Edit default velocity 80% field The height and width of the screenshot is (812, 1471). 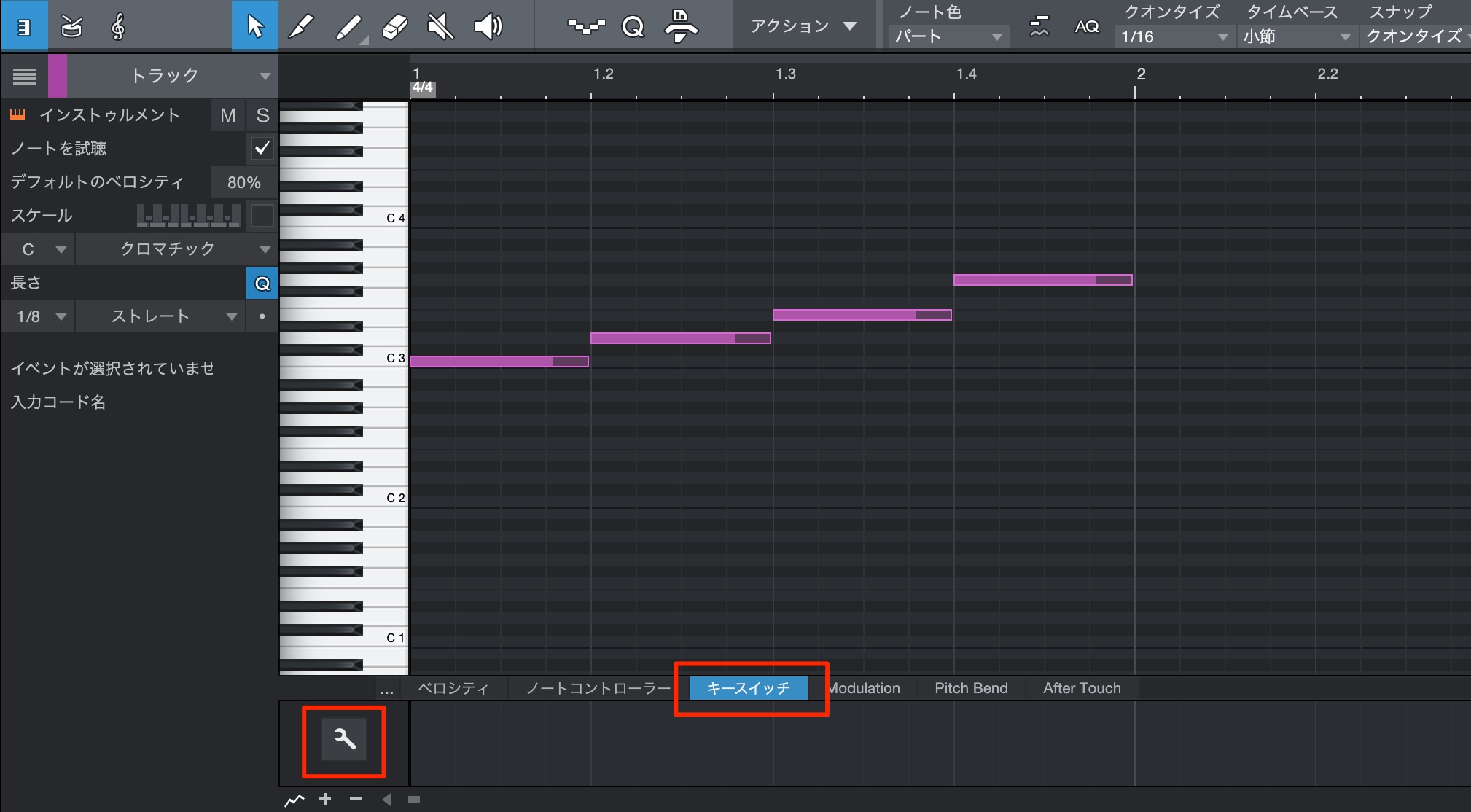244,182
